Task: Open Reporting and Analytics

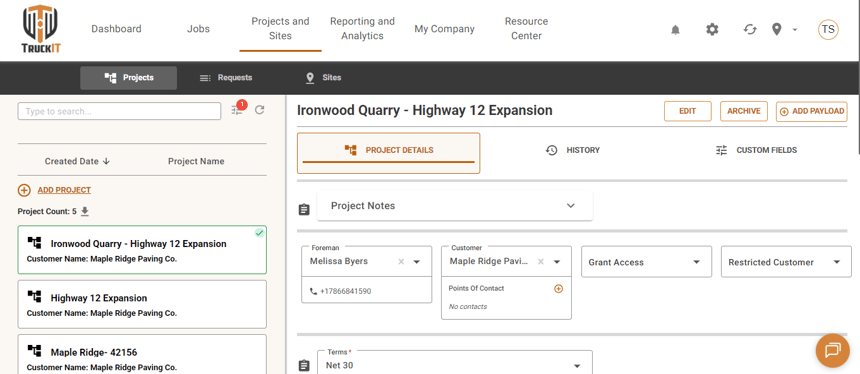Action: click(x=363, y=29)
